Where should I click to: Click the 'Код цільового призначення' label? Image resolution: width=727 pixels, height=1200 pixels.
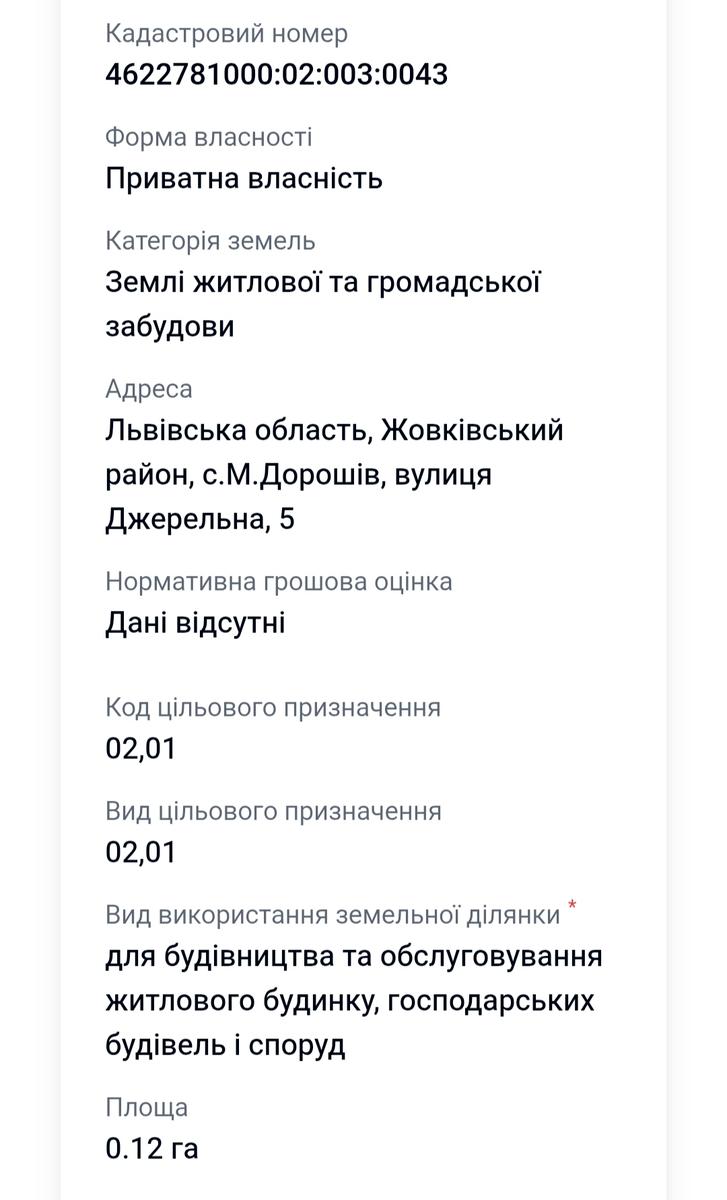tap(273, 708)
